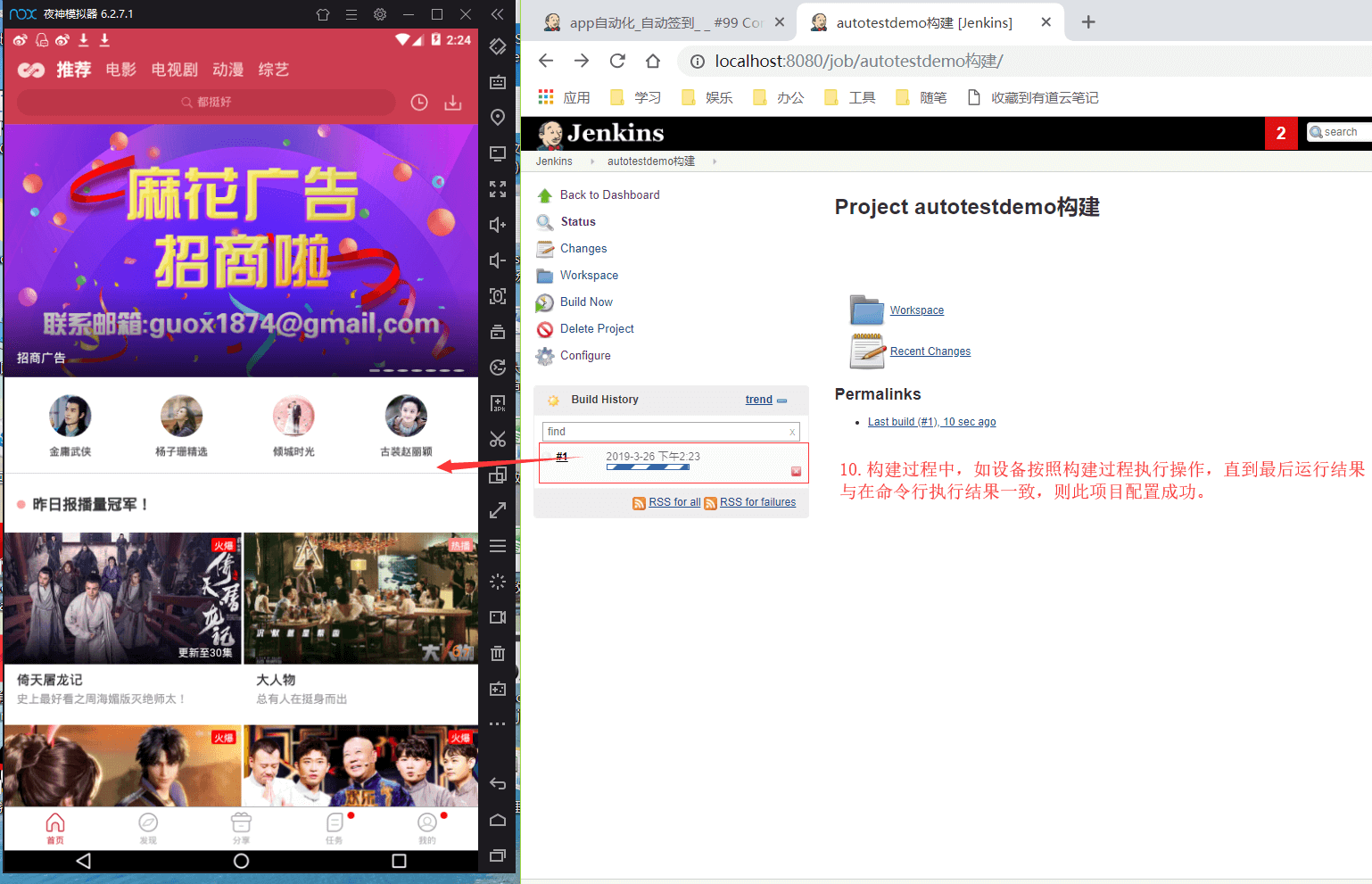The image size is (1372, 884).
Task: Open the 倾城时光 category avatar
Action: click(293, 417)
